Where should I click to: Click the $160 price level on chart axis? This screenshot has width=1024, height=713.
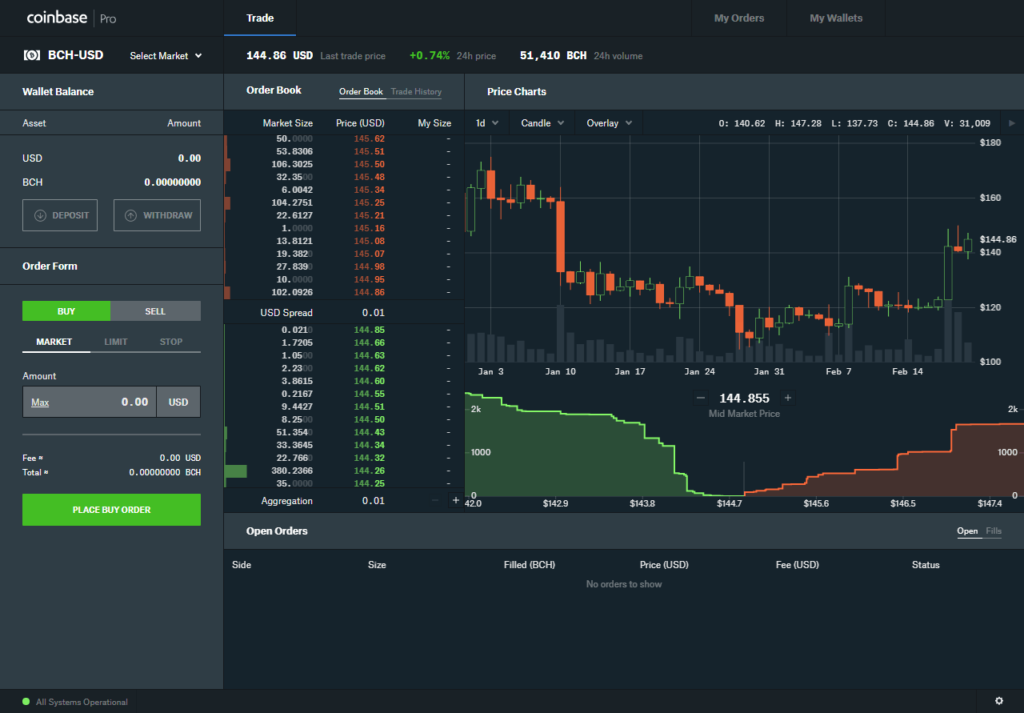pyautogui.click(x=989, y=198)
